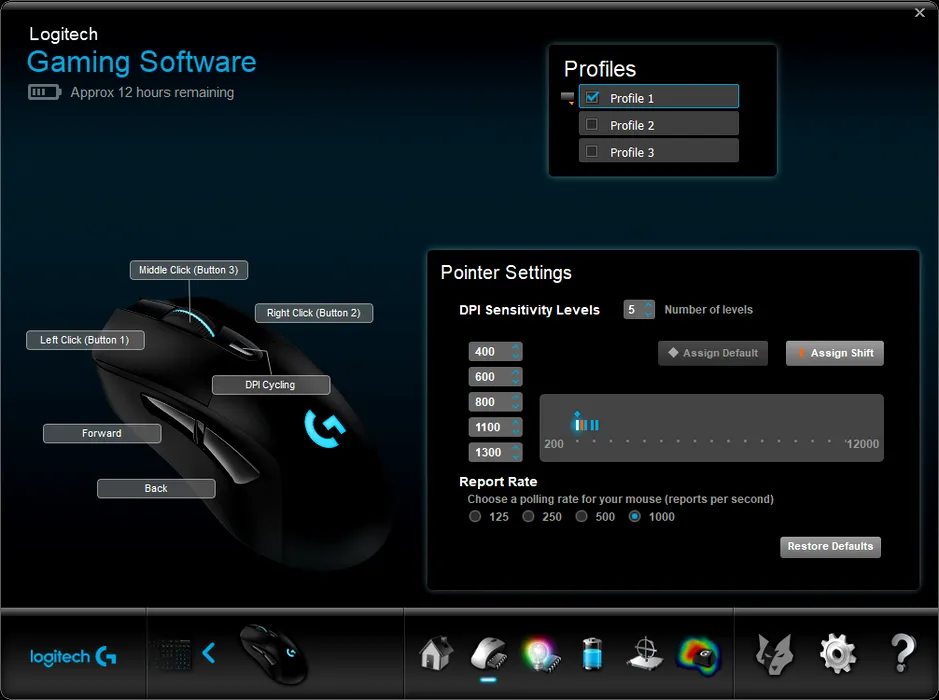Adjust the Number of levels stepper arrows
The height and width of the screenshot is (700, 939).
click(x=648, y=310)
